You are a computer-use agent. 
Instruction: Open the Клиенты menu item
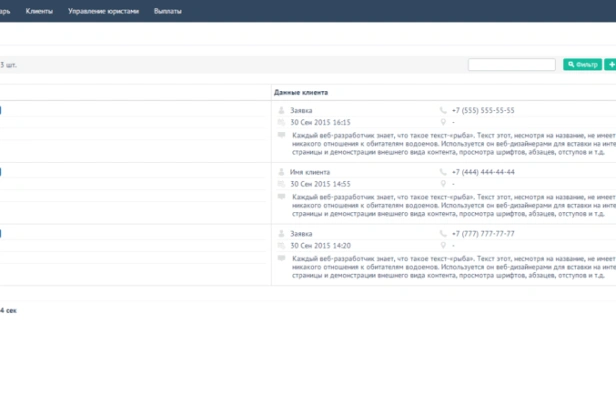tap(39, 11)
